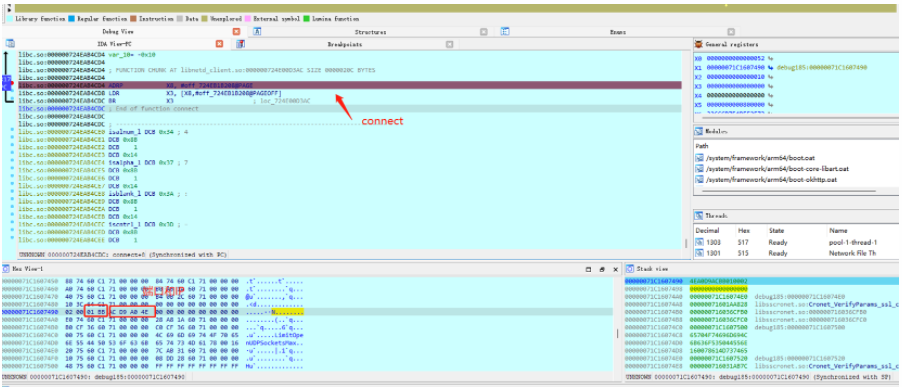Click the Breakpoints tab icon
This screenshot has width=902, height=387.
coord(240,44)
